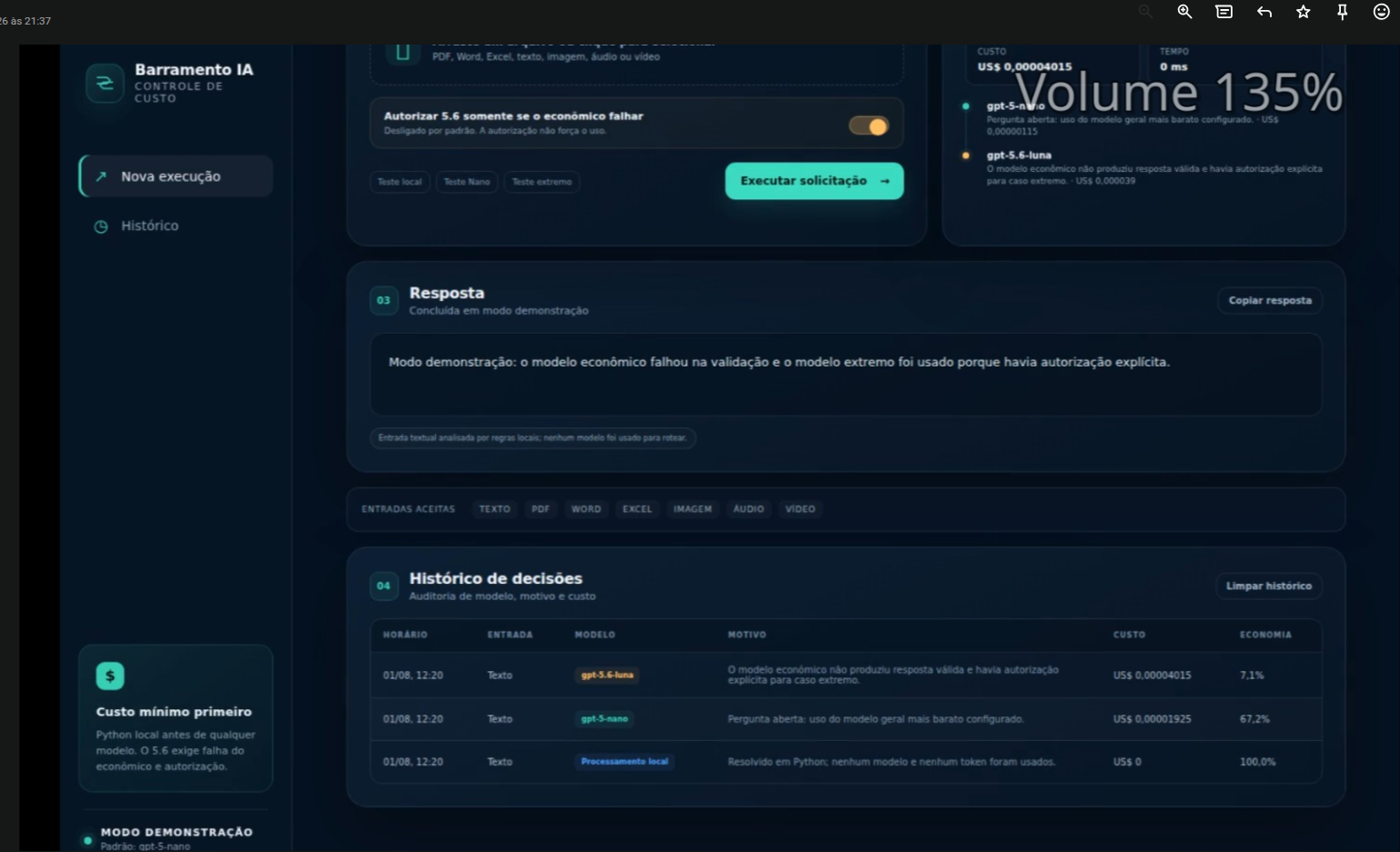Choose the Teste extremo preset chip
Image resolution: width=1400 pixels, height=852 pixels.
[x=542, y=182]
